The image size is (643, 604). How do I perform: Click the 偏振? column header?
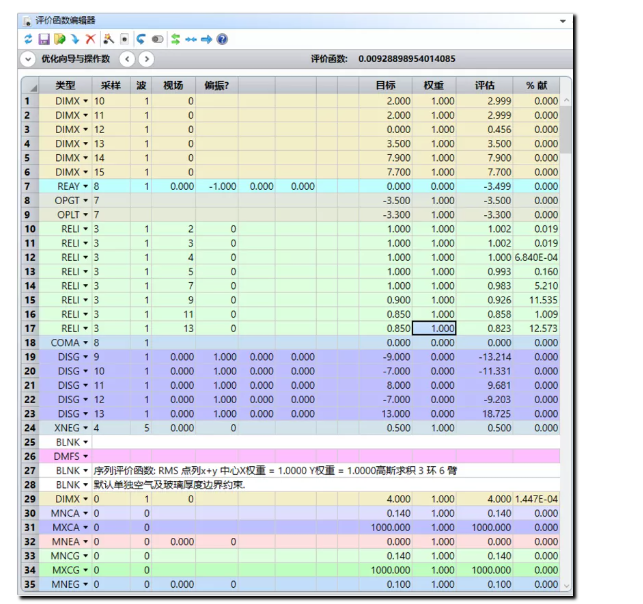217,85
